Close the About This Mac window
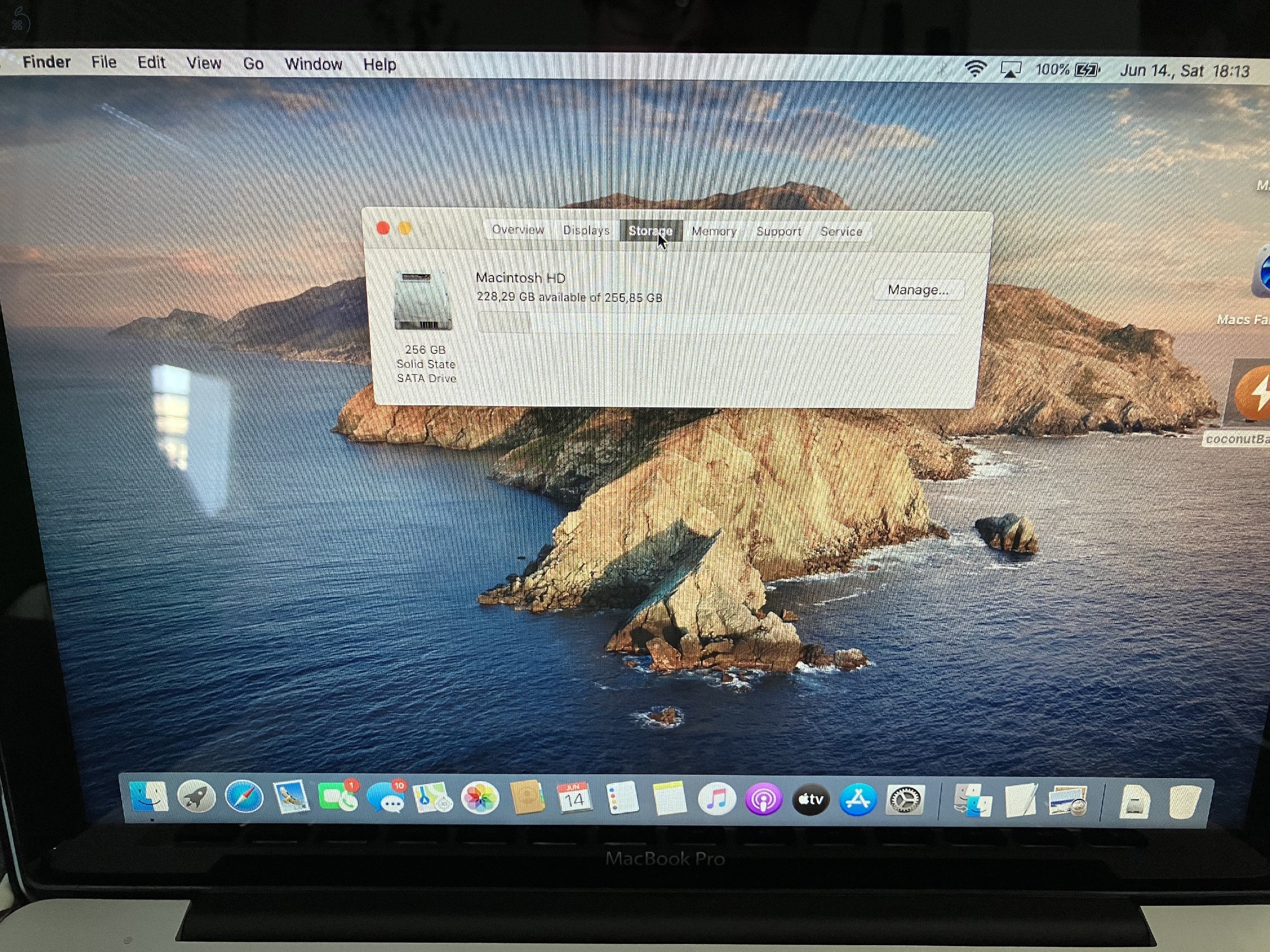The width and height of the screenshot is (1270, 952). [383, 228]
